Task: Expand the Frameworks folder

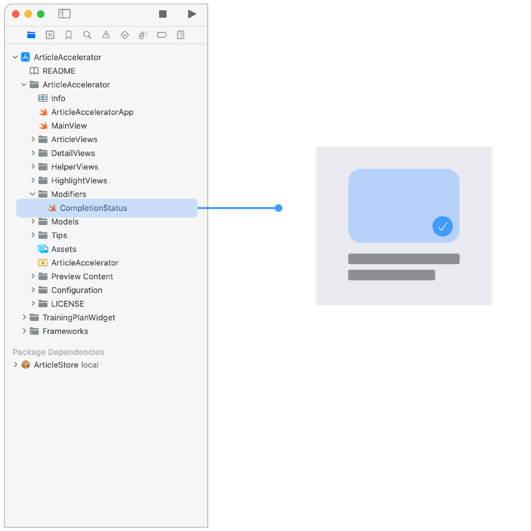Action: click(x=24, y=331)
